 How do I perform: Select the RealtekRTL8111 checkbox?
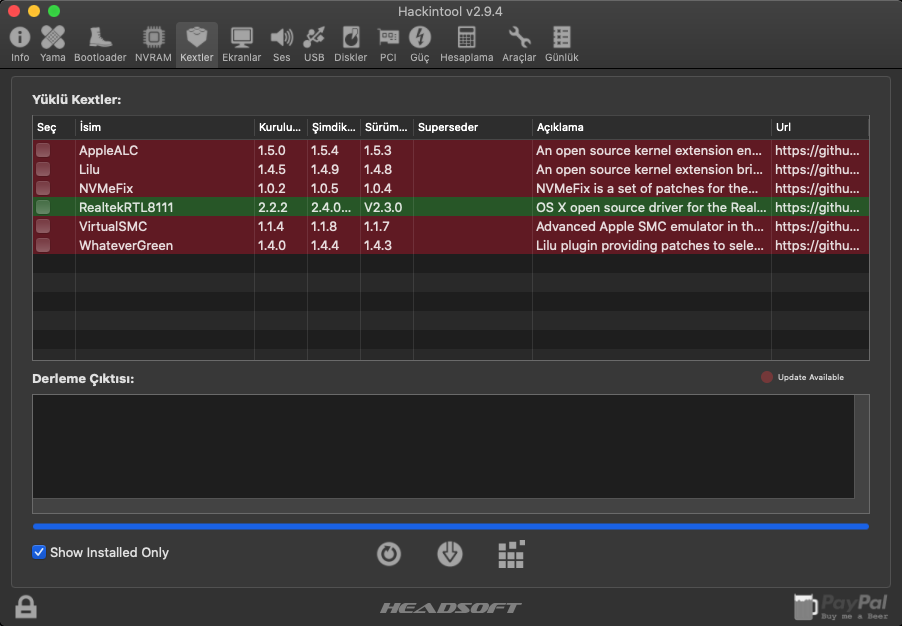click(43, 207)
